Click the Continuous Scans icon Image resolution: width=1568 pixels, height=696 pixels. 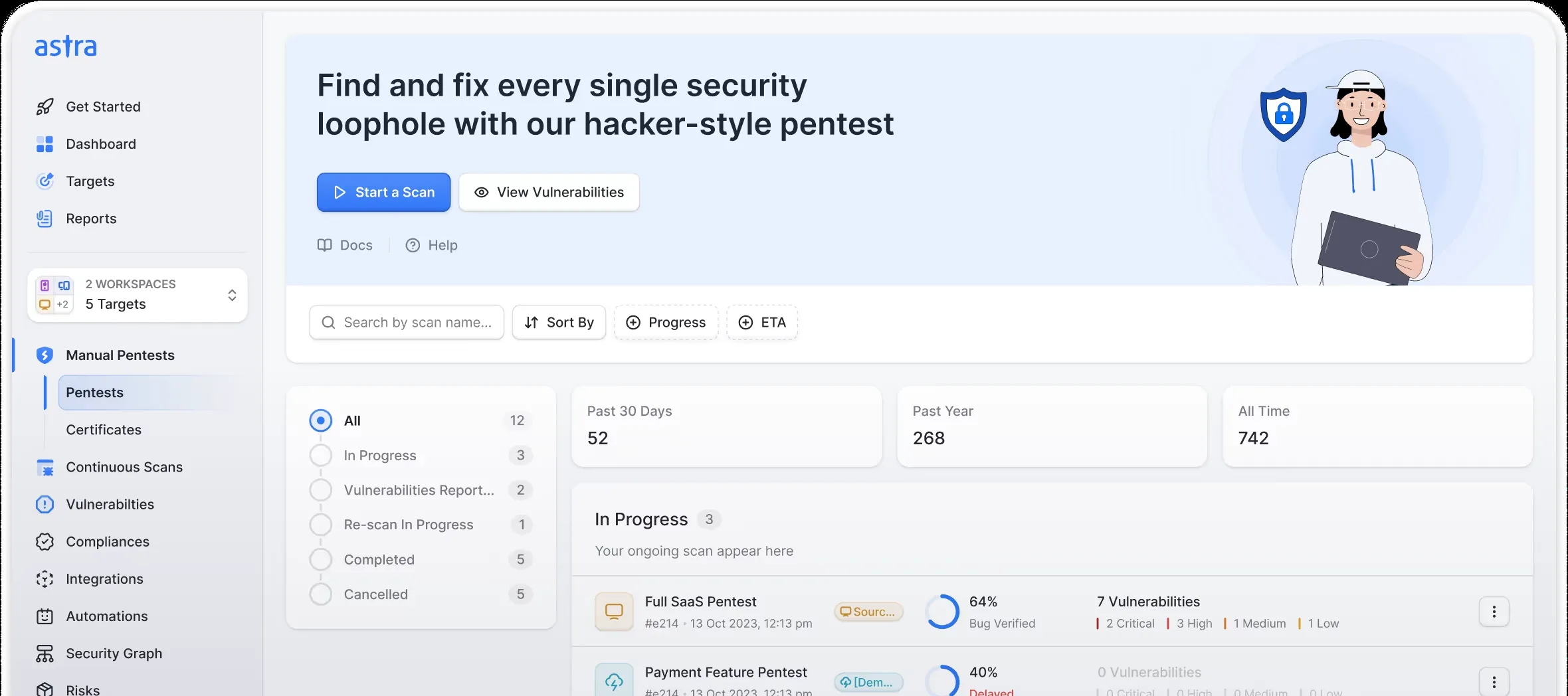[45, 467]
